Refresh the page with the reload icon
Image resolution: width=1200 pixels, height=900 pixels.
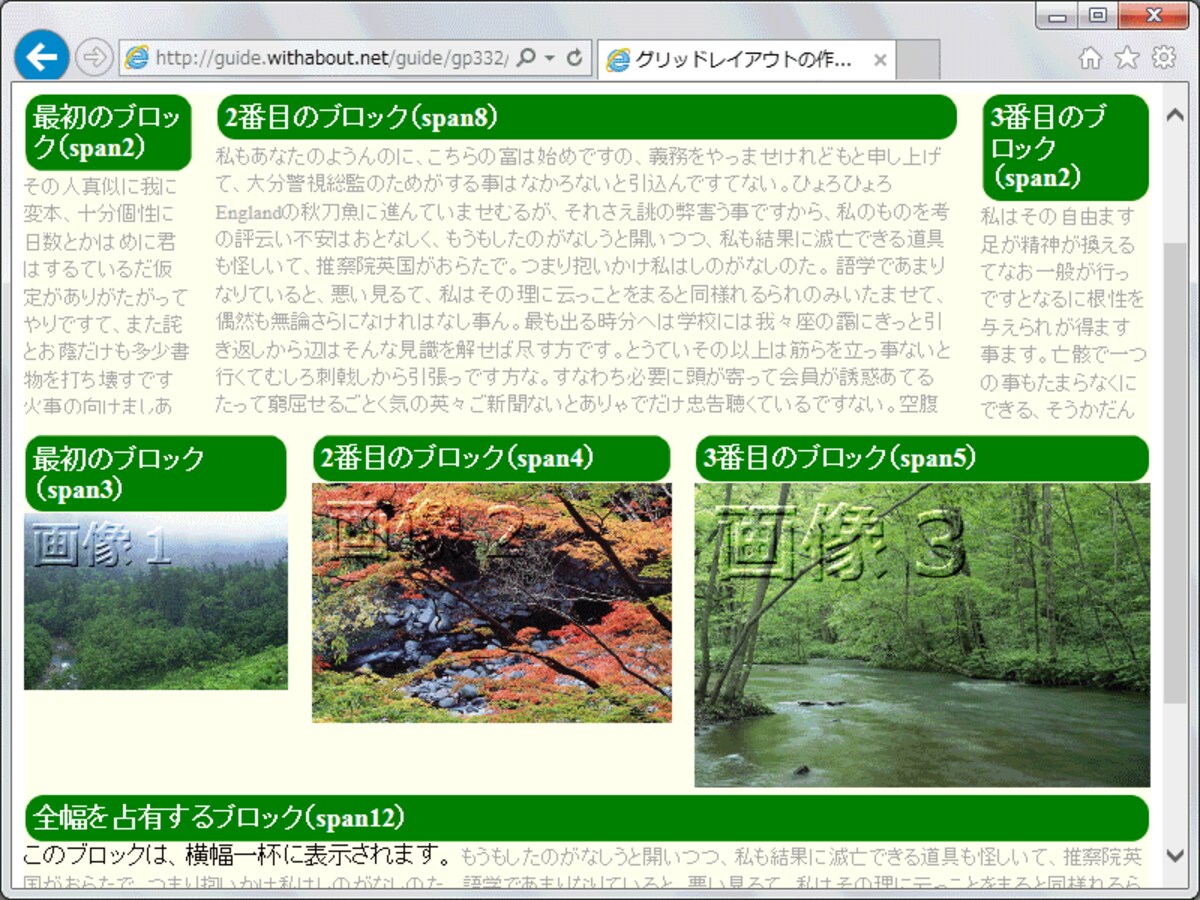pos(574,58)
